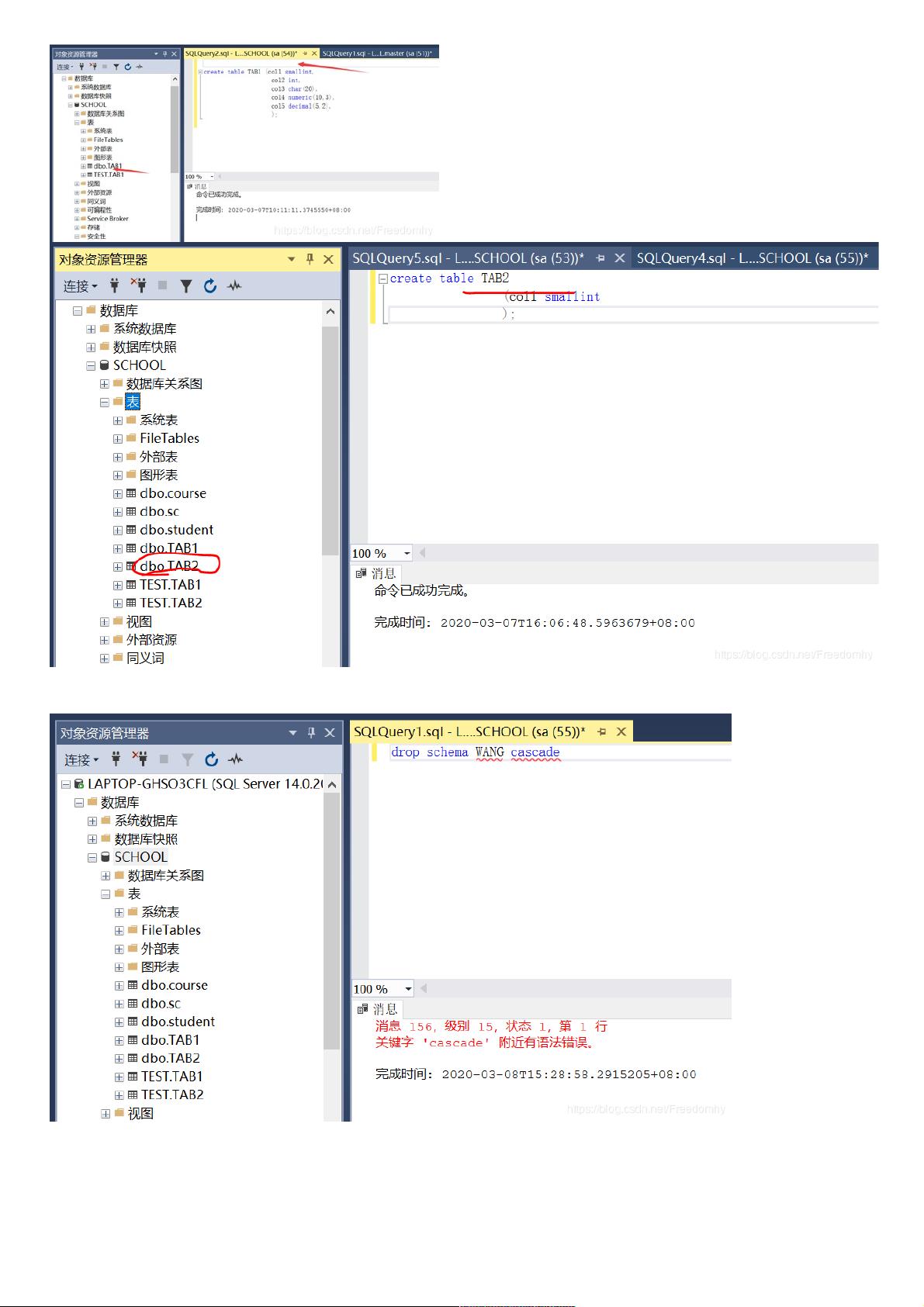Screen dimensions: 924x1307
Task: Click the pin icon on SQLQuery5.sql tab
Action: coord(600,258)
